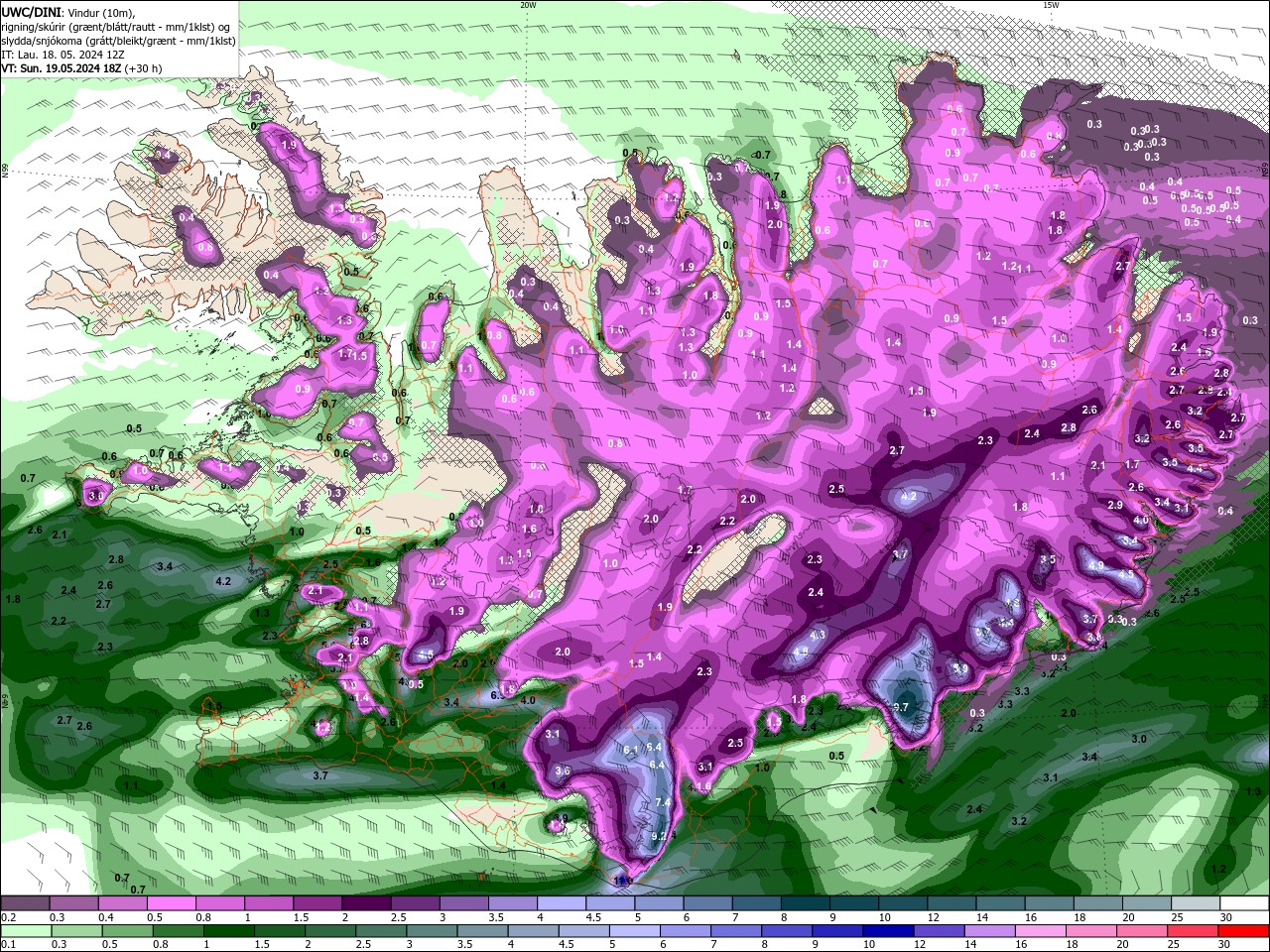This screenshot has height=952, width=1270.
Task: Pick the darkest purple swatch labeled 2 in upper legend row
Action: tap(365, 903)
